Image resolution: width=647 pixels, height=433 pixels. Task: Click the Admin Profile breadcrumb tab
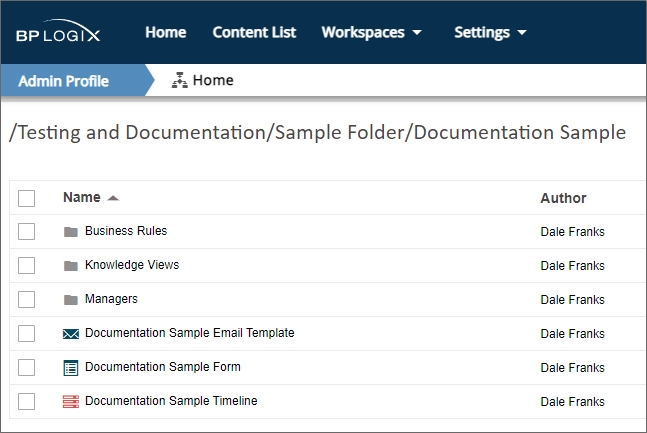coord(64,81)
